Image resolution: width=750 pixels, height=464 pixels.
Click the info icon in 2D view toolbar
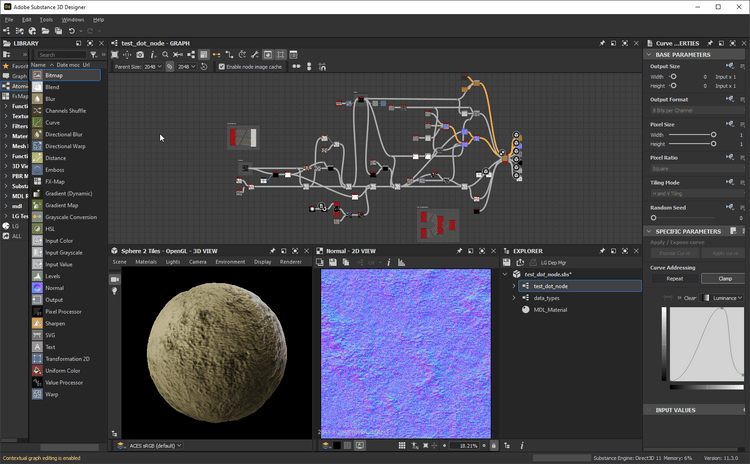(x=389, y=262)
